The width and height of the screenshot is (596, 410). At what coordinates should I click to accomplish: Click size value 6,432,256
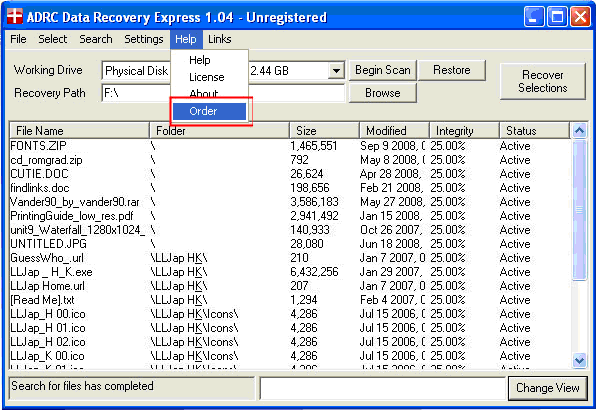[314, 272]
